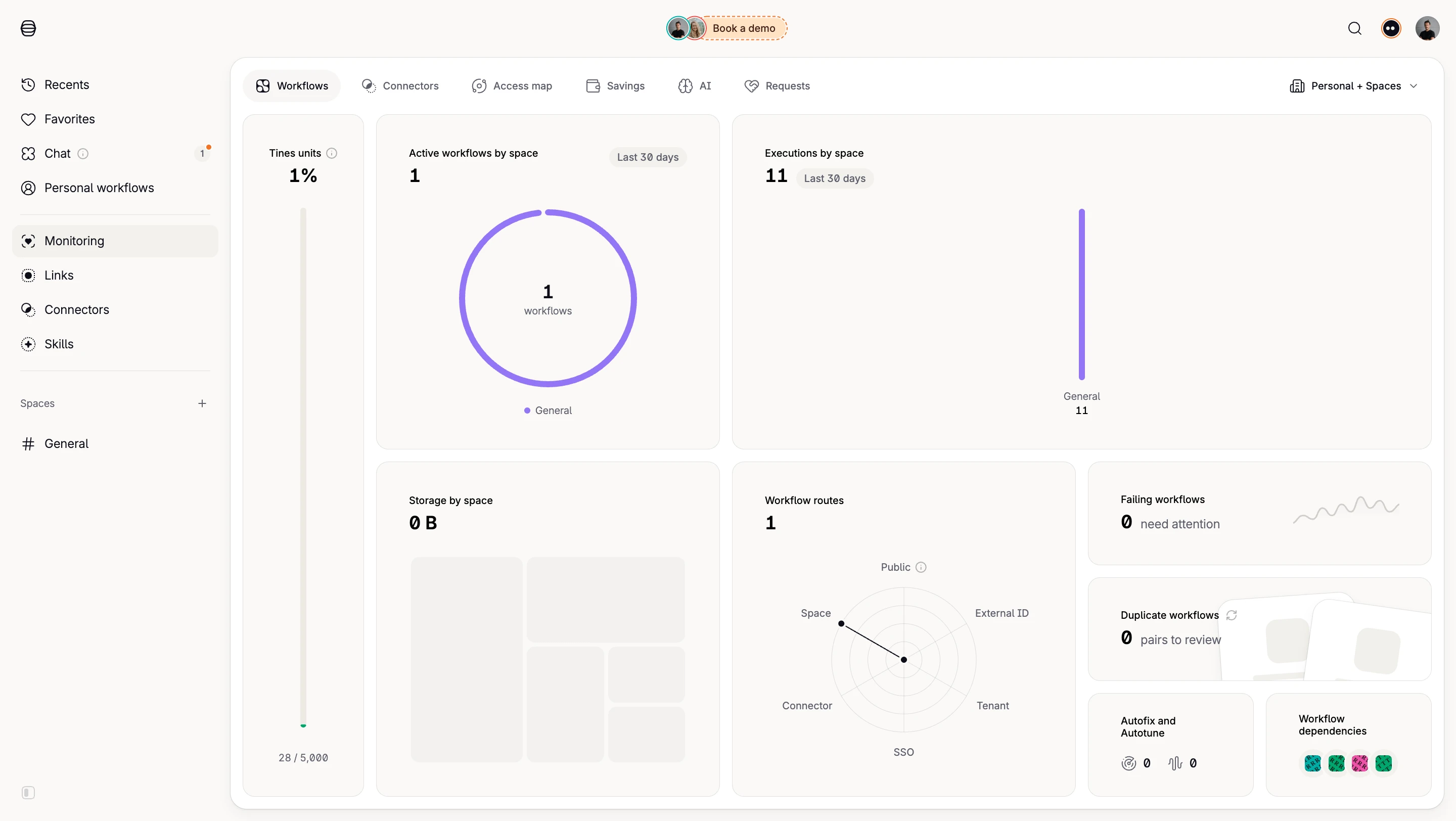Click the "Workflow dependencies" heading
Screen dimensions: 1456x821
click(1332, 725)
